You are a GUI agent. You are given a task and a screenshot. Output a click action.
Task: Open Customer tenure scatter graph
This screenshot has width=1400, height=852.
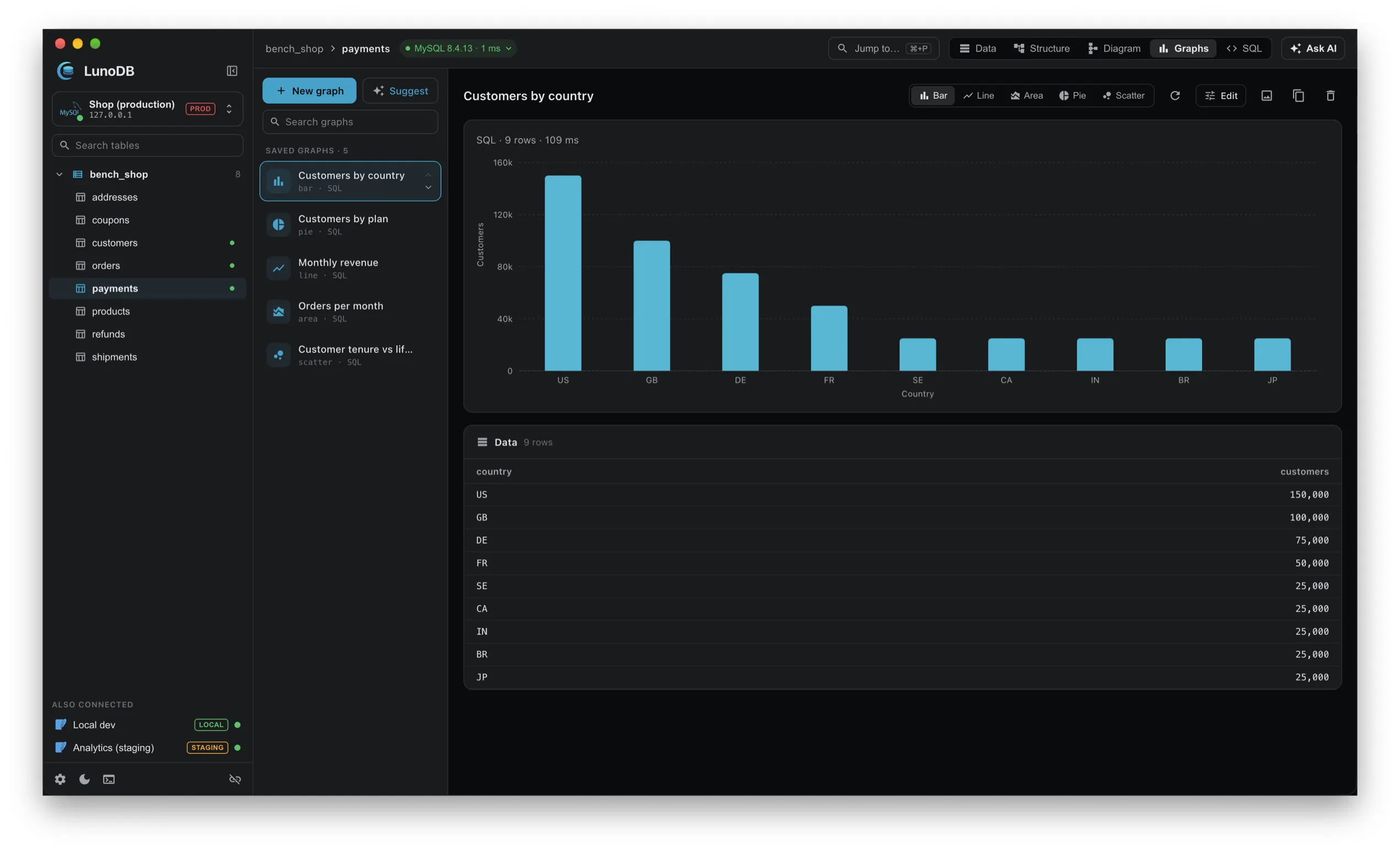(x=350, y=355)
